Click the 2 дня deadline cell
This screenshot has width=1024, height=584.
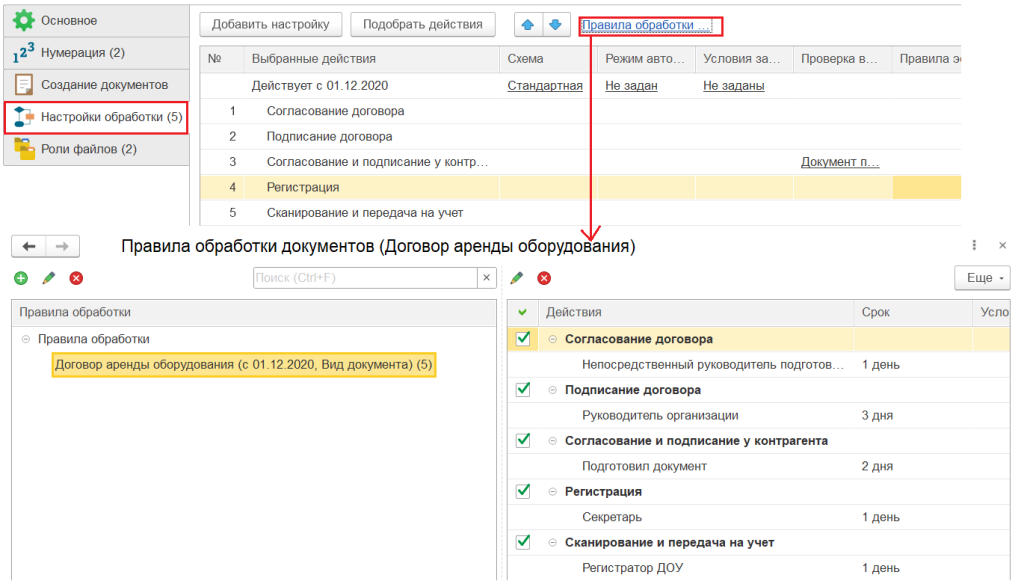[x=912, y=466]
